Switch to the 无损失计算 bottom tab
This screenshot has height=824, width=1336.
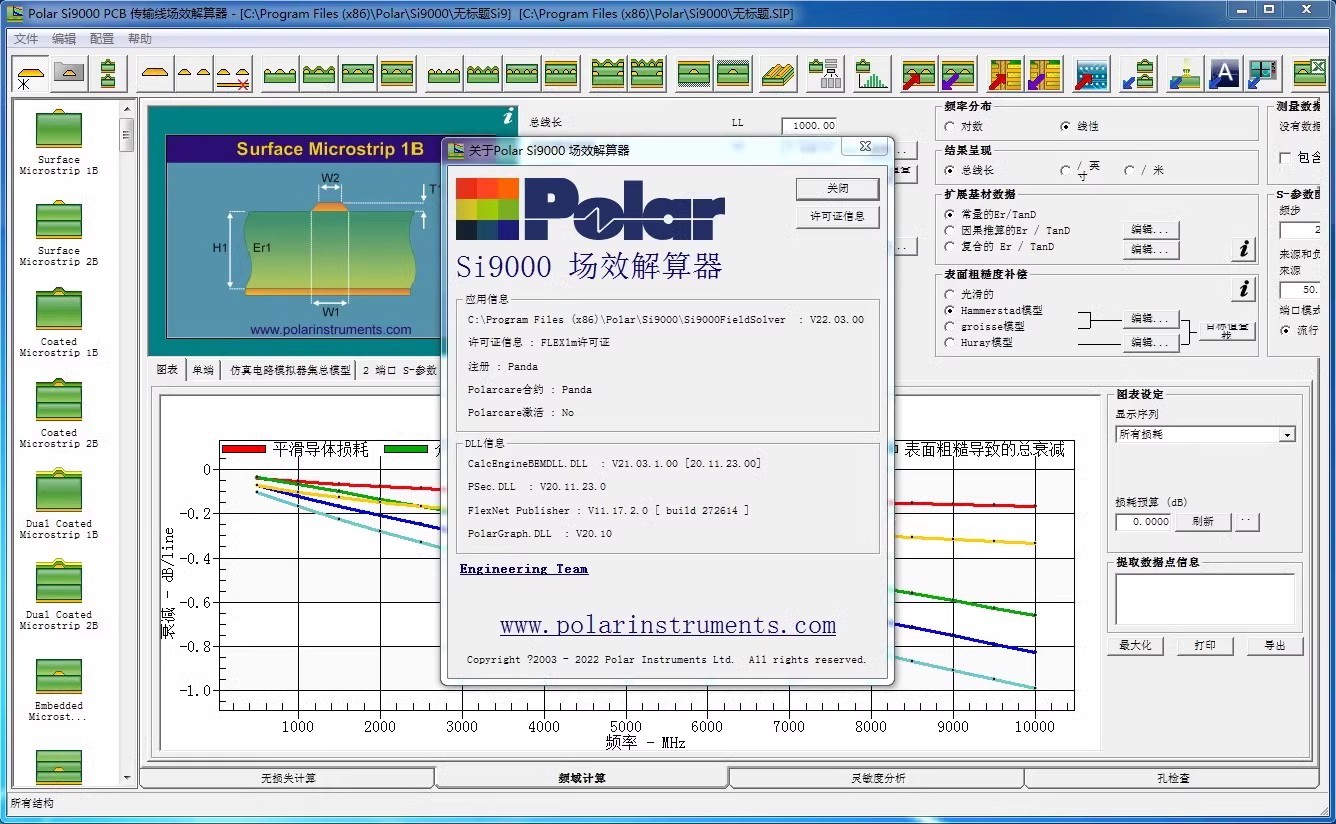pyautogui.click(x=288, y=778)
